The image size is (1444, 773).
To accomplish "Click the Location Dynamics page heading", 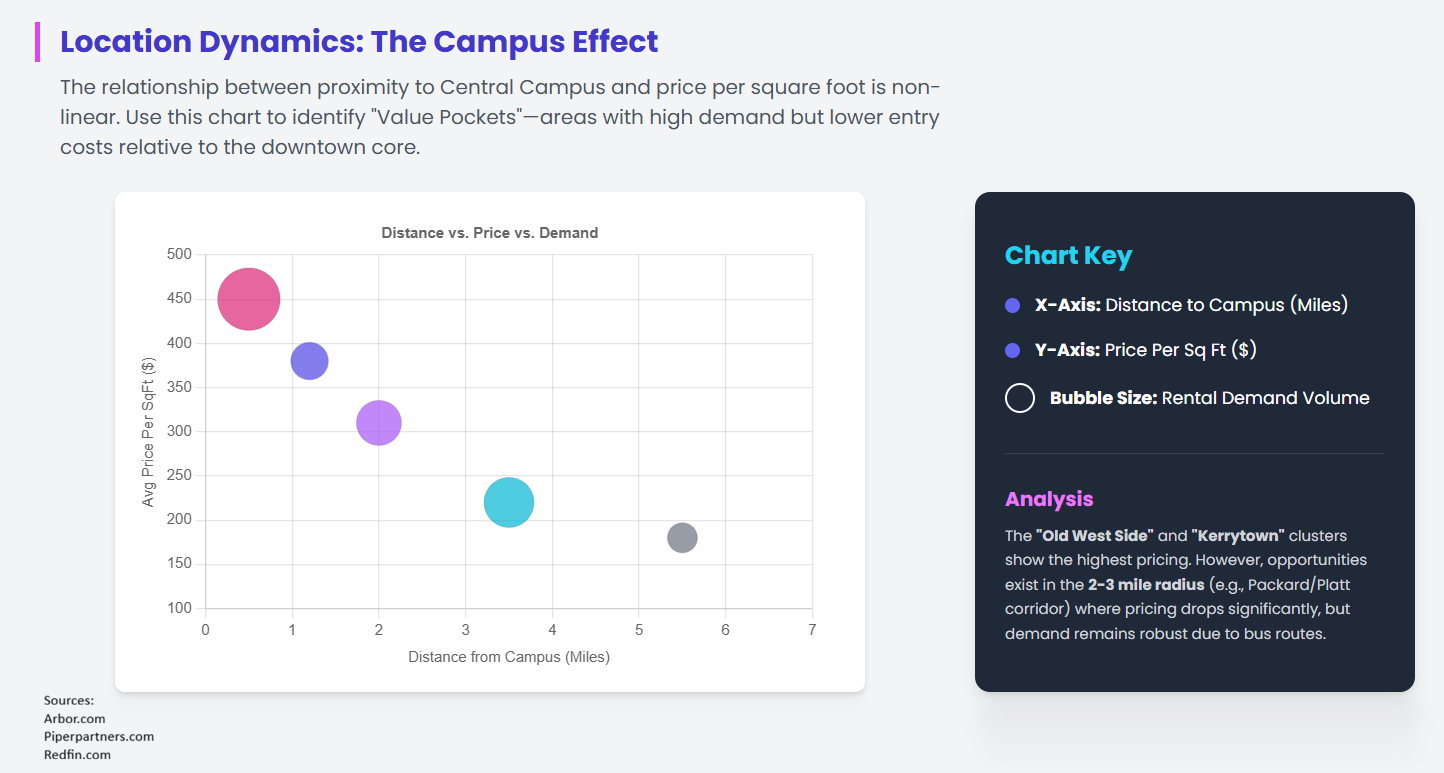I will tap(359, 42).
